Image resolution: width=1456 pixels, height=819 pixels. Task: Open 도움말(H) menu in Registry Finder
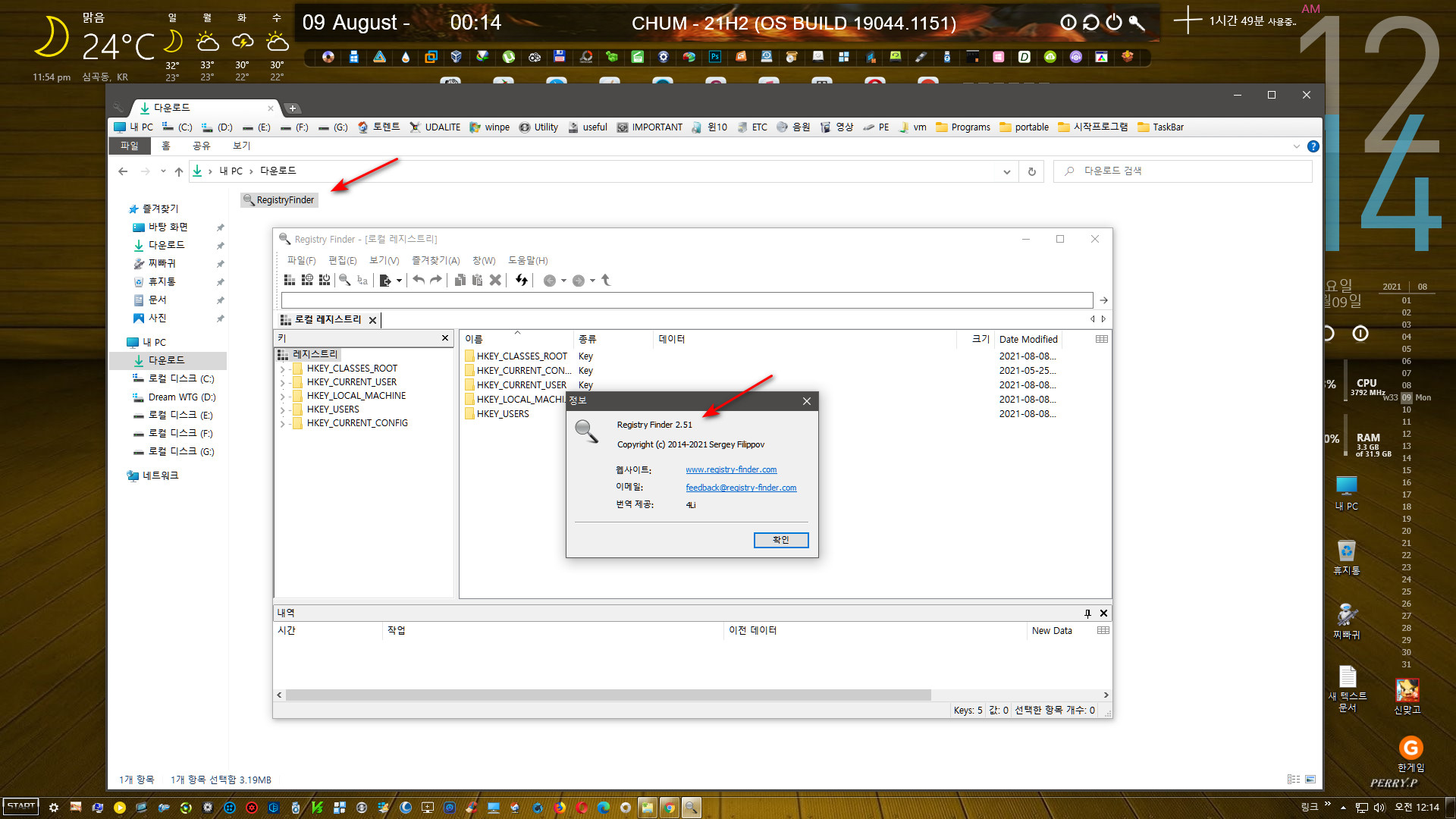[528, 261]
